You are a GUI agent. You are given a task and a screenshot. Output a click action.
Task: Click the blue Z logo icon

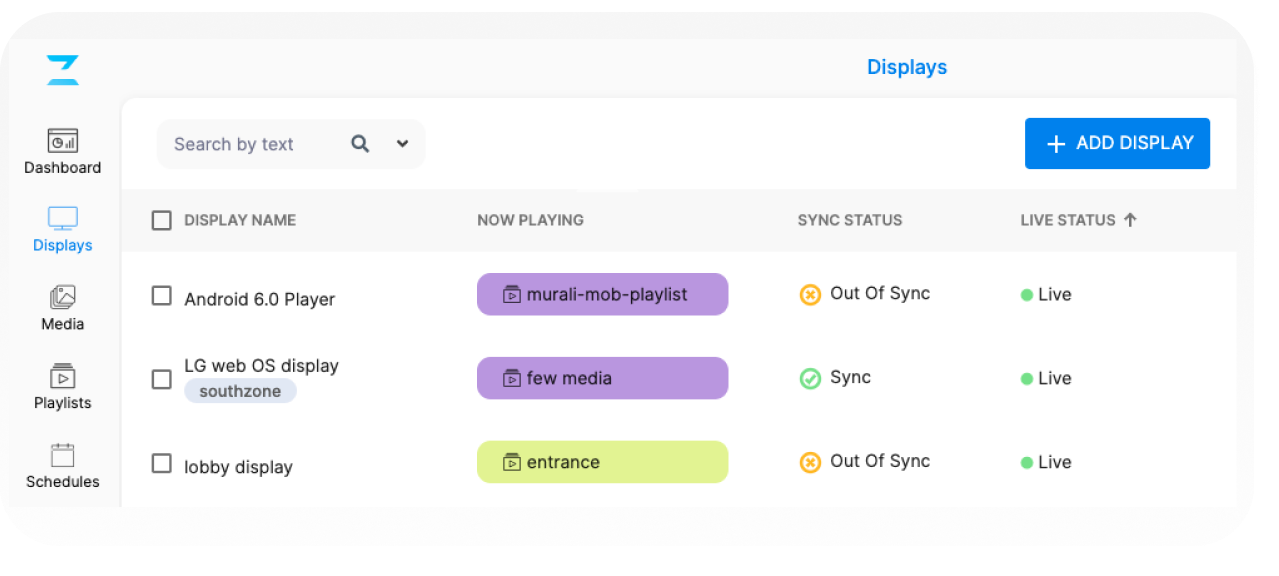tap(62, 70)
